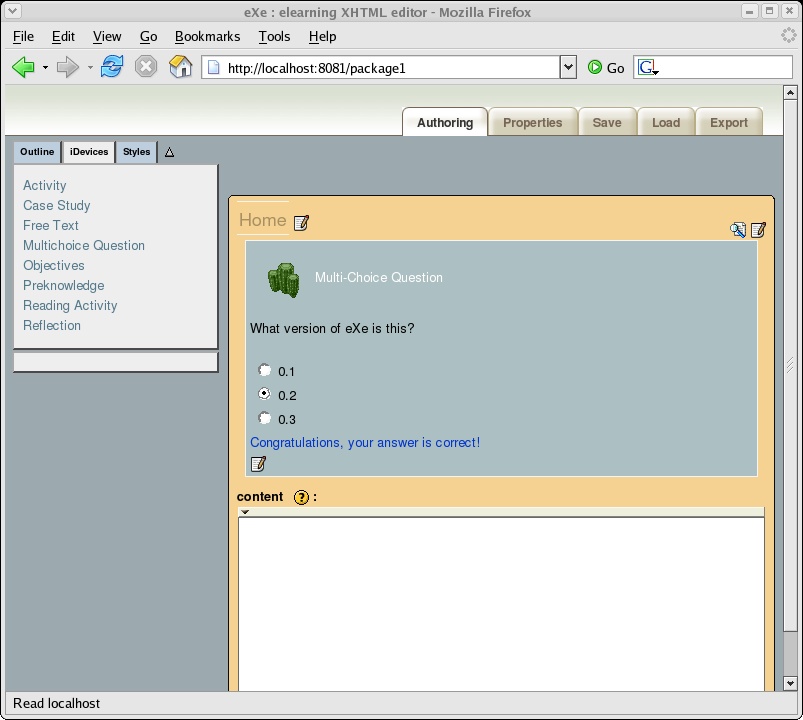Click the preview magnifier icon in the content pane
The width and height of the screenshot is (803, 720).
click(x=738, y=230)
